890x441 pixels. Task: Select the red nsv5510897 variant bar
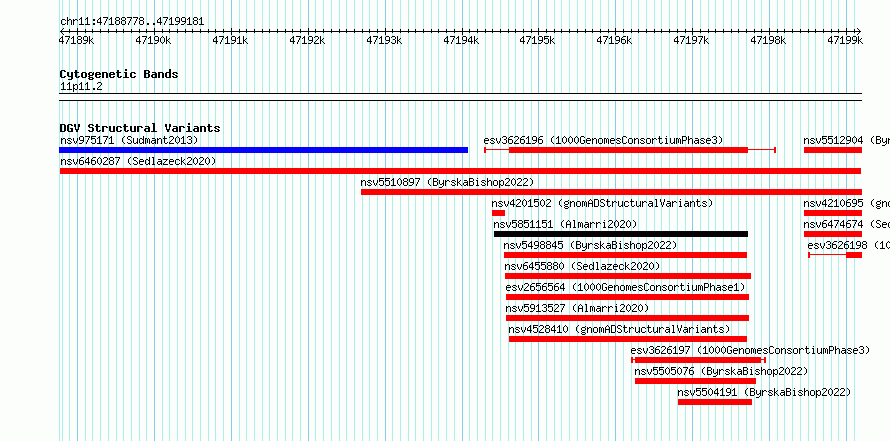pyautogui.click(x=611, y=192)
